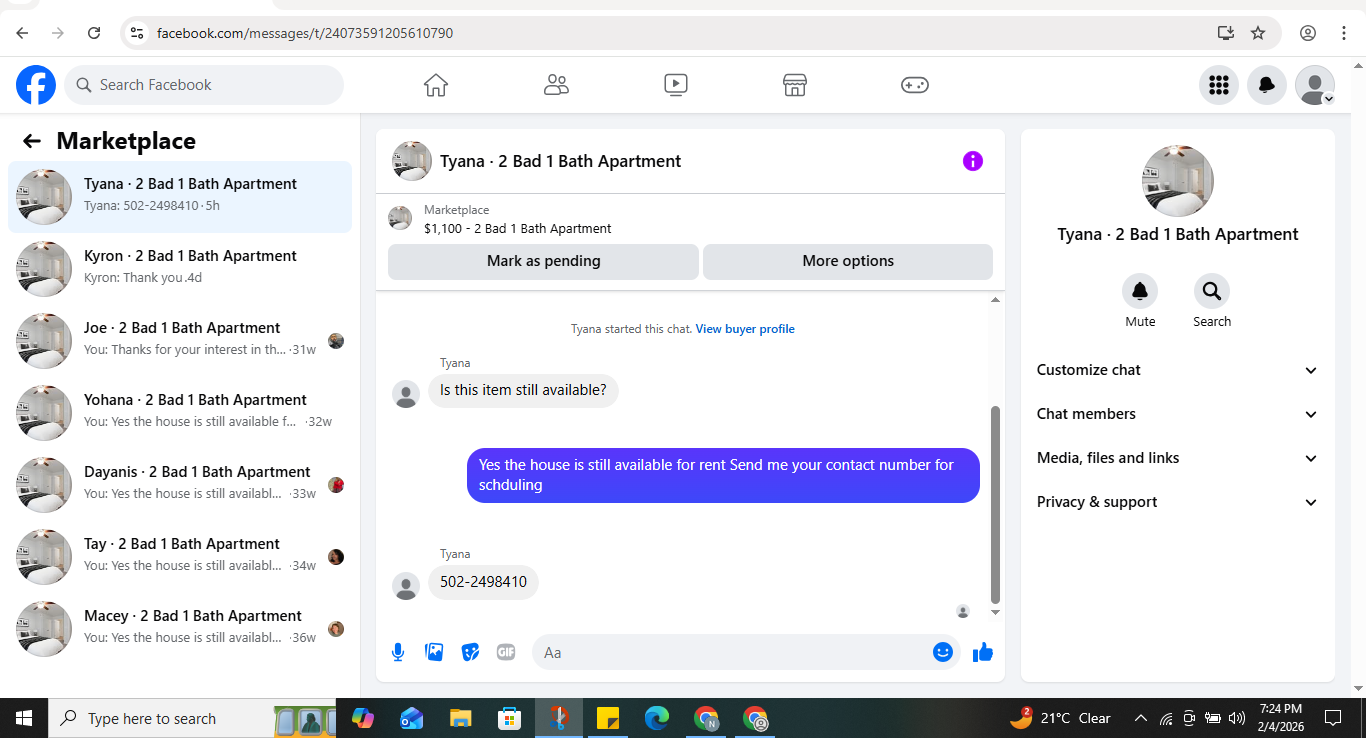Reload the page with refresh icon
The width and height of the screenshot is (1366, 738).
tap(94, 33)
